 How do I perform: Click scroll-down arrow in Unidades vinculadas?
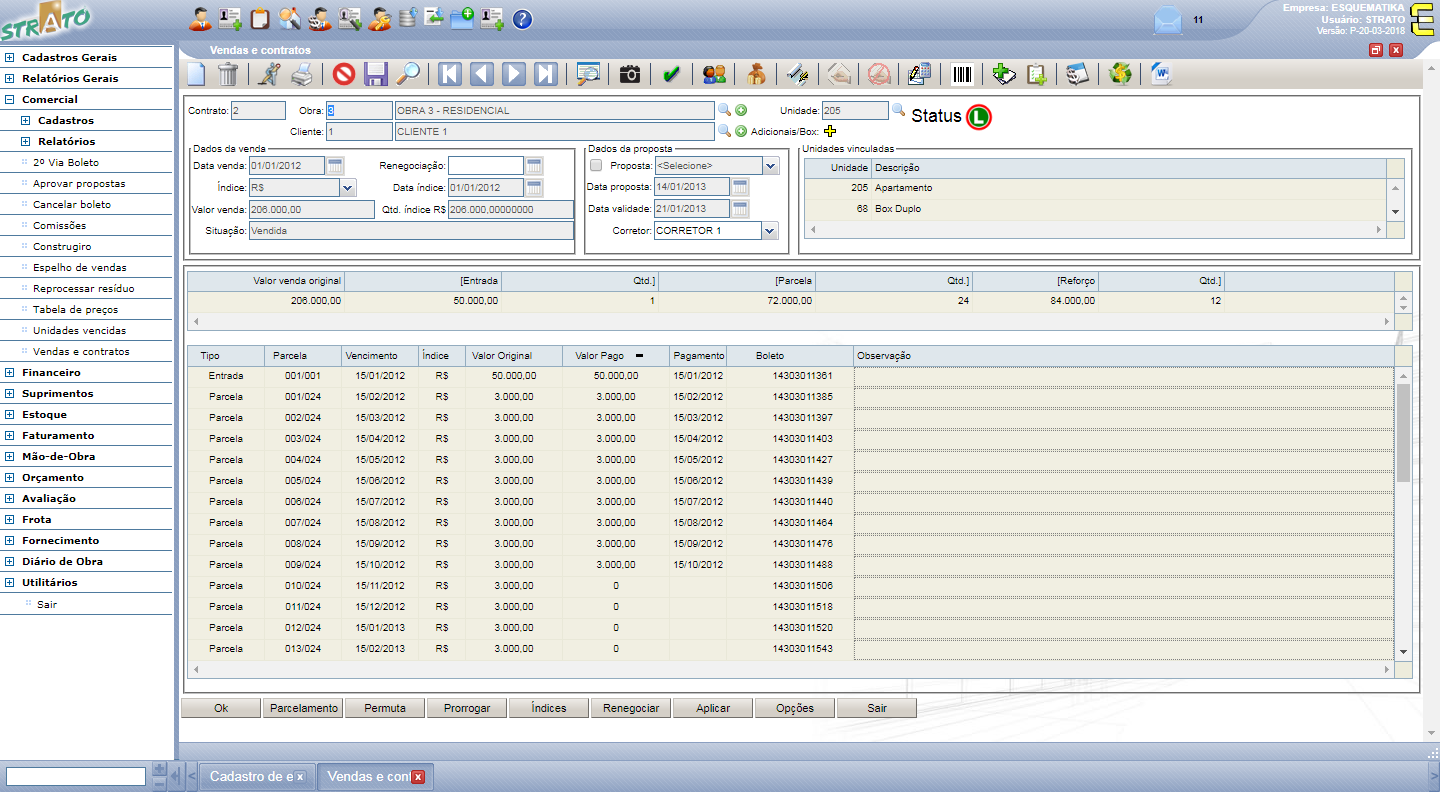coord(1395,212)
